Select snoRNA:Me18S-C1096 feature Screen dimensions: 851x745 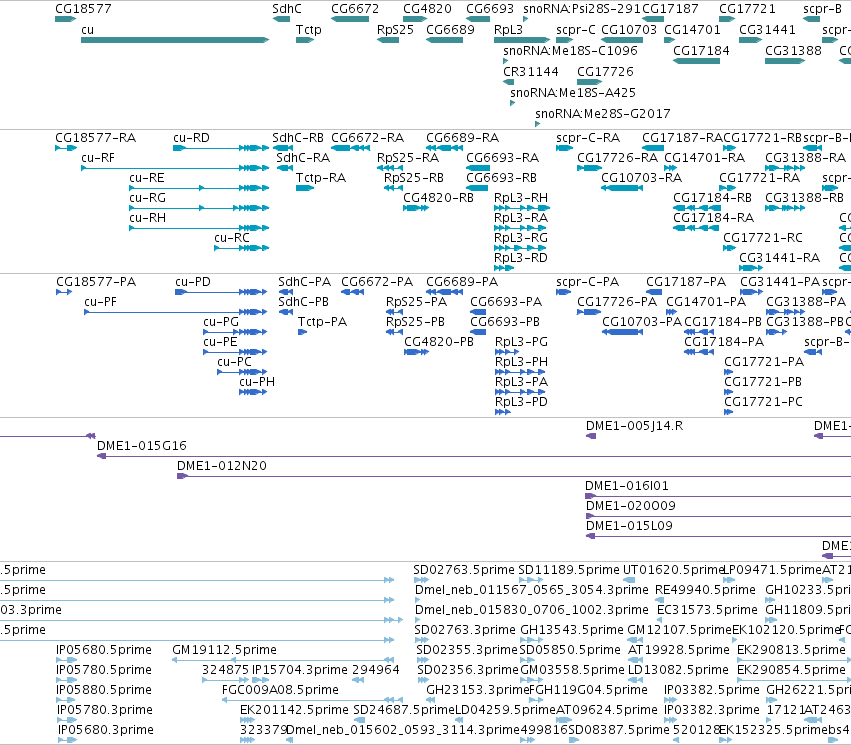coord(506,61)
